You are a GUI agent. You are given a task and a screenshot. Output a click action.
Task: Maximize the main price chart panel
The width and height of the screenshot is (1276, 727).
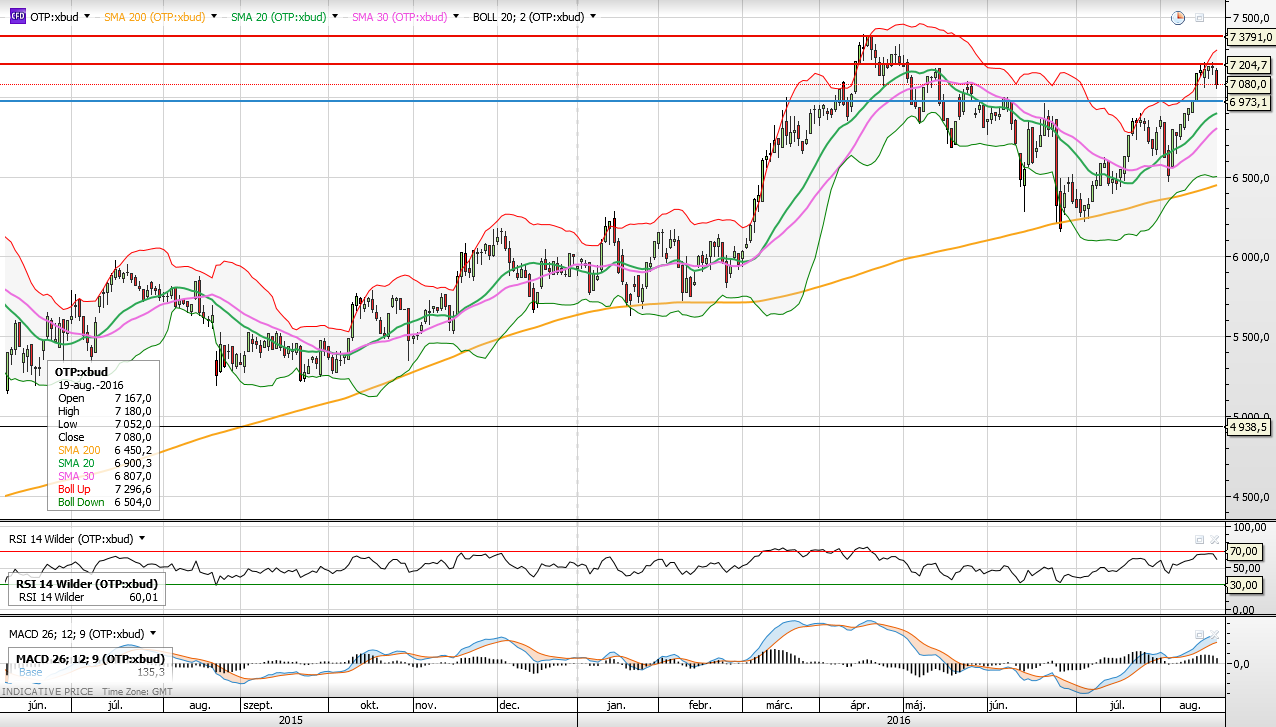tap(1200, 17)
